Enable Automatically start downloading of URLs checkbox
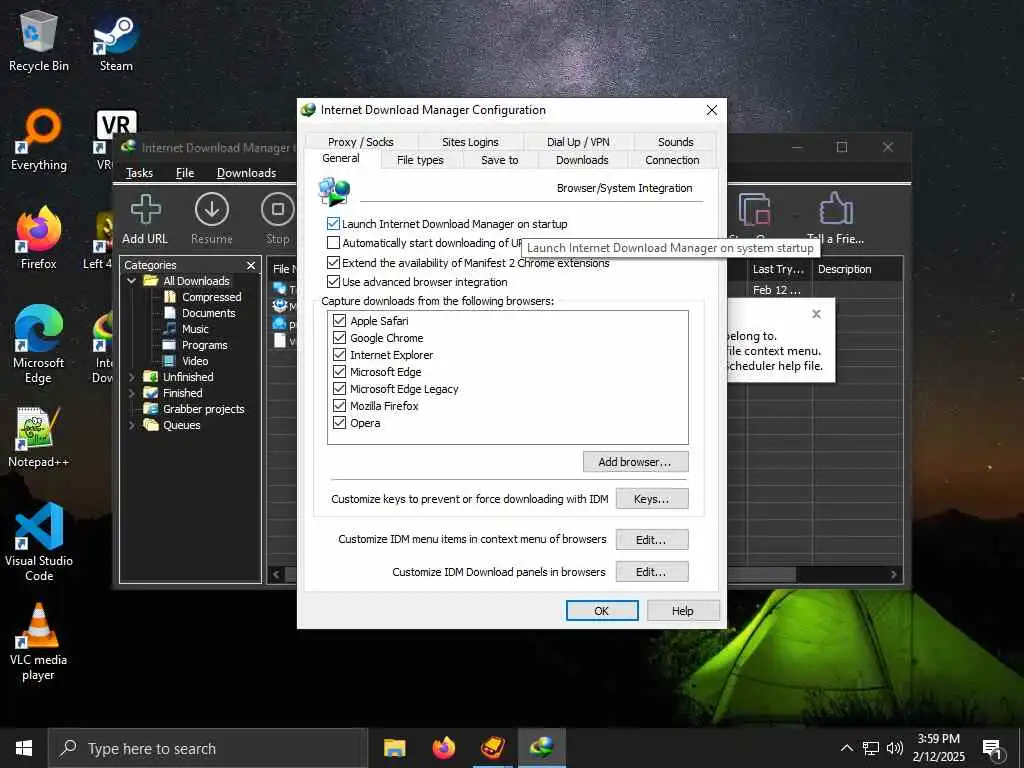The height and width of the screenshot is (768, 1024). [333, 243]
